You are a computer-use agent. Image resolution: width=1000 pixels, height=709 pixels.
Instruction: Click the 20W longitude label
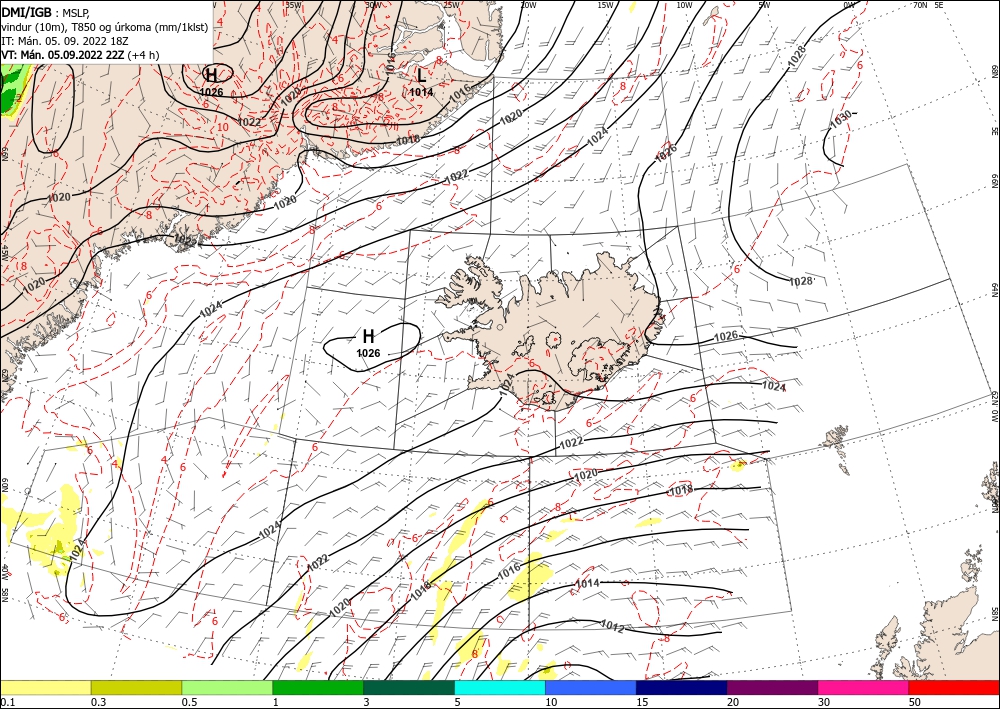(x=527, y=4)
